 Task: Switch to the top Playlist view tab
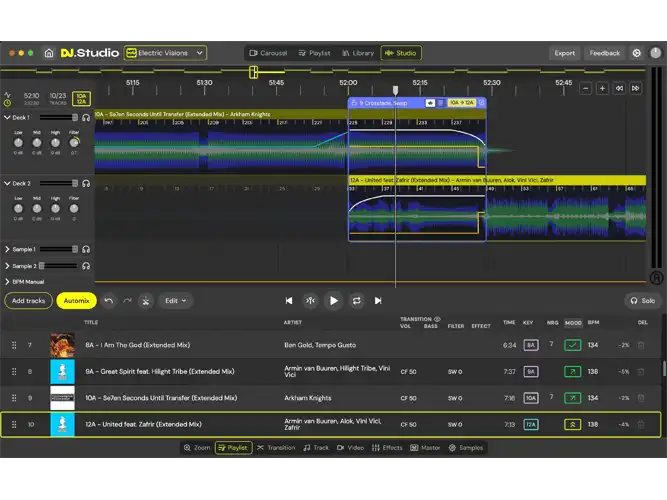[314, 53]
